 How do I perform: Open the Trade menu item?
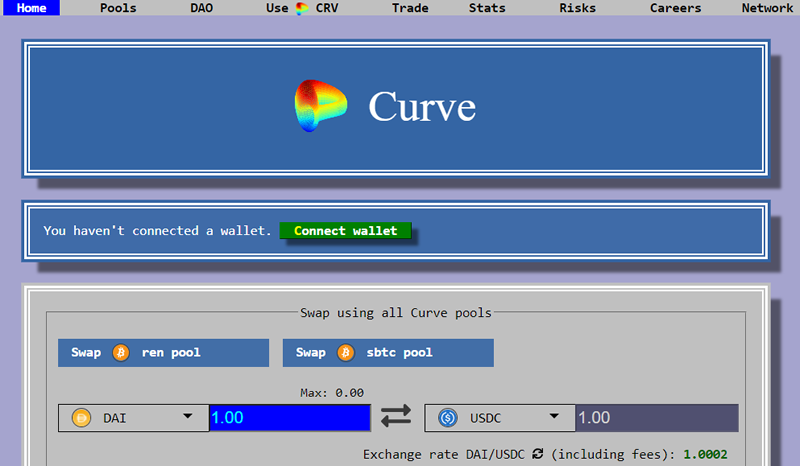click(x=410, y=8)
